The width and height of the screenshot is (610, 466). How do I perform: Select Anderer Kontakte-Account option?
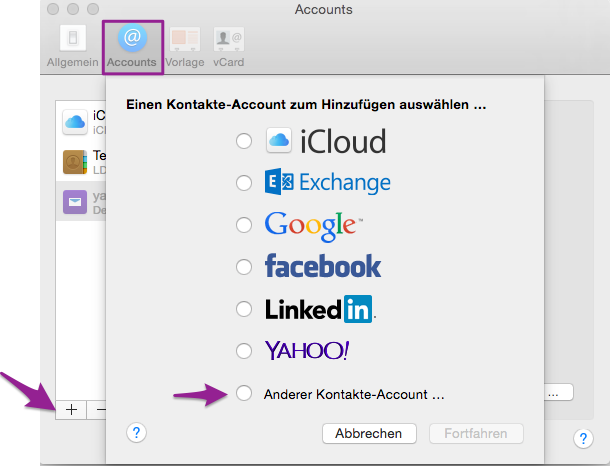tap(243, 394)
